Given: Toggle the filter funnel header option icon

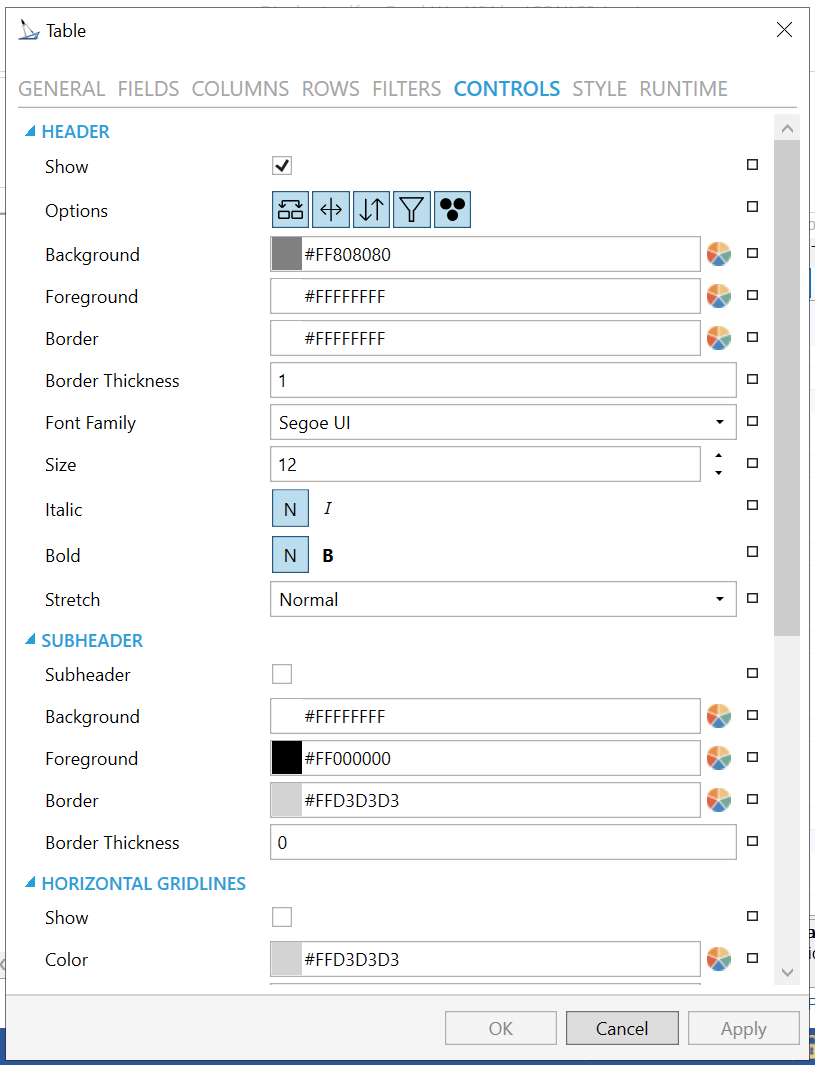Looking at the screenshot, I should 412,210.
